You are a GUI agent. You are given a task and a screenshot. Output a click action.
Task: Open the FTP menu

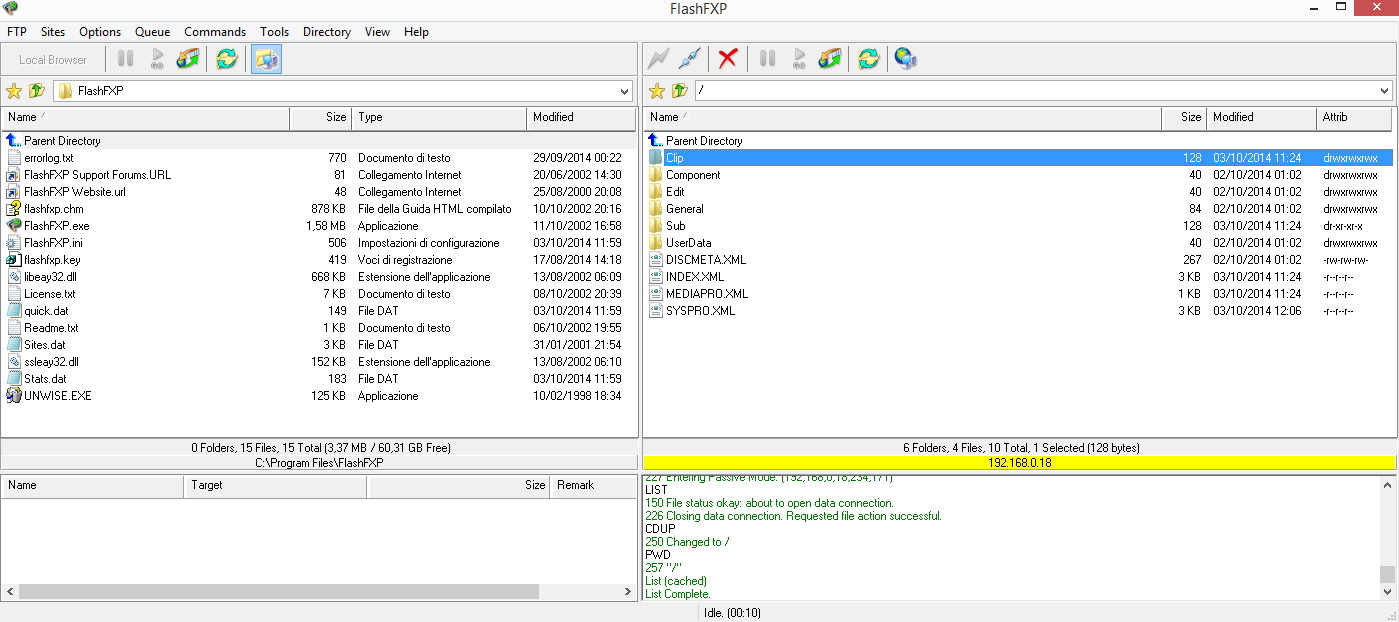(17, 32)
